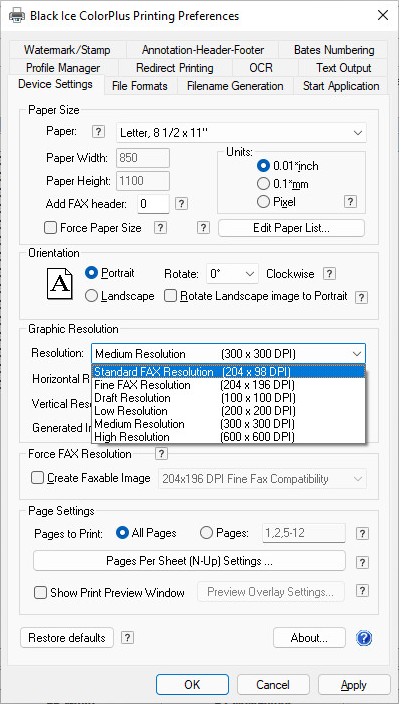Open the Fine Fax Compatibility dropdown

pos(262,479)
